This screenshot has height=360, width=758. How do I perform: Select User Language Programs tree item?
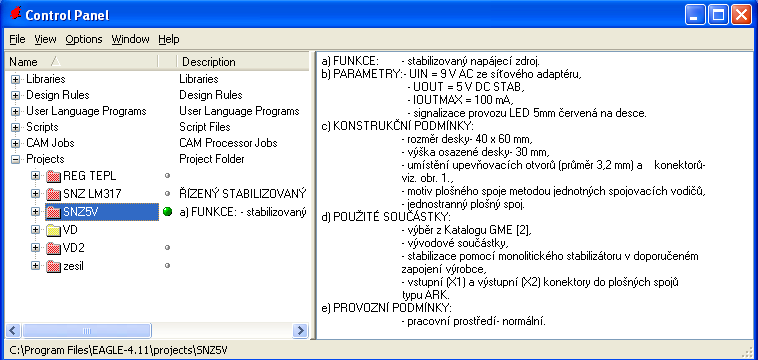pos(86,112)
